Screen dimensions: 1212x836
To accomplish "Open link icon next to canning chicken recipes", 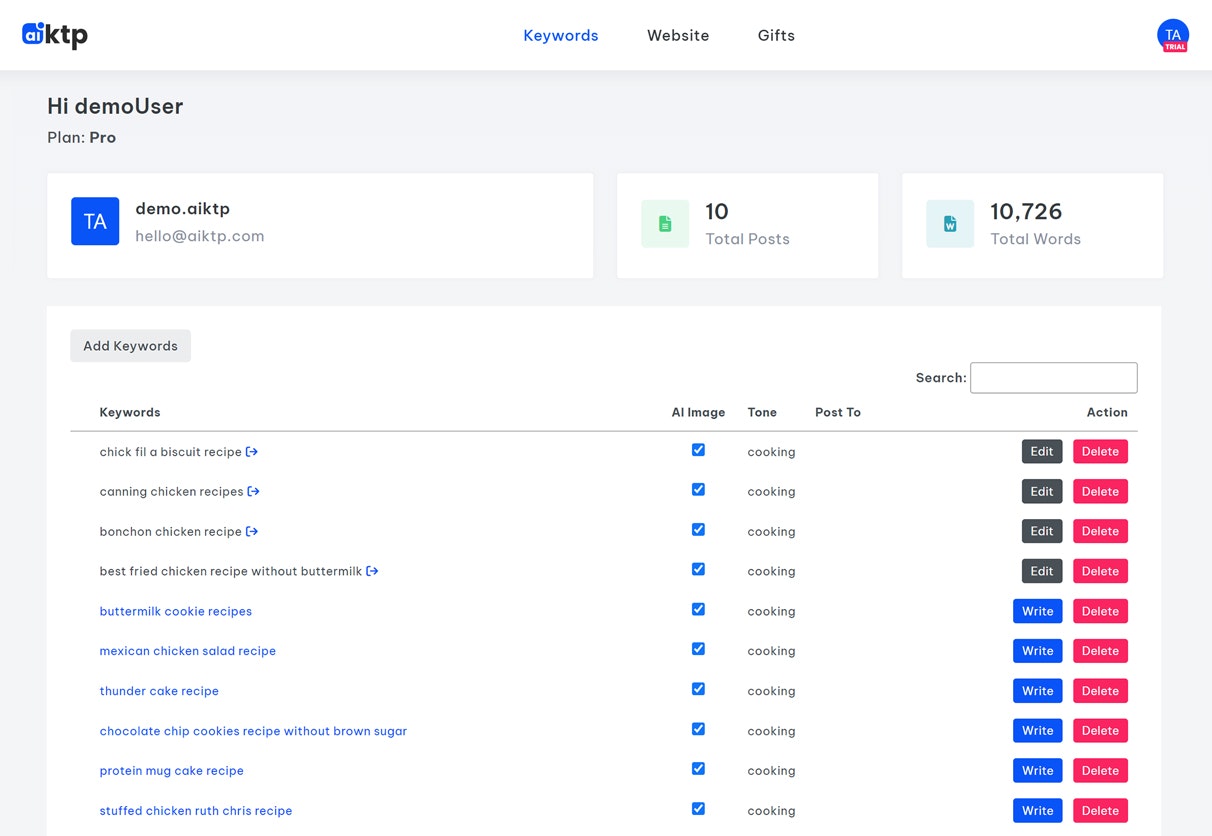I will point(254,492).
